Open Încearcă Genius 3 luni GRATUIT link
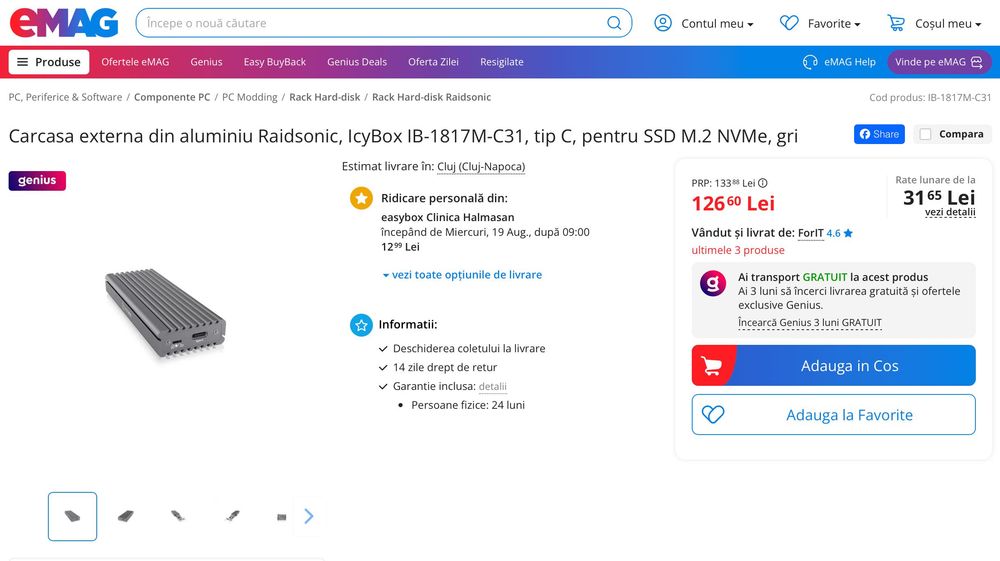 [809, 323]
